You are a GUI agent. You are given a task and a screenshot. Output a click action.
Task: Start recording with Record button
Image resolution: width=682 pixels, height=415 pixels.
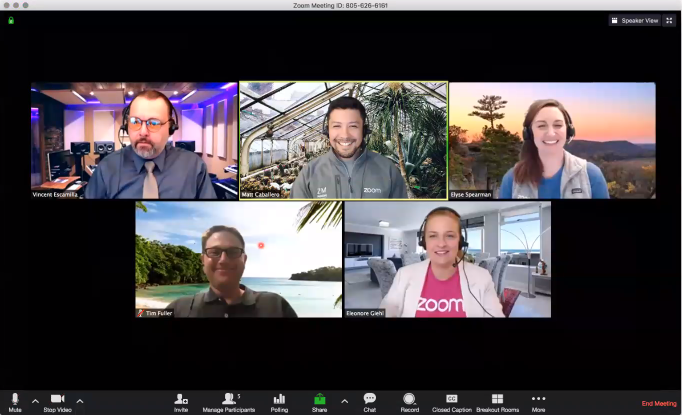[409, 402]
